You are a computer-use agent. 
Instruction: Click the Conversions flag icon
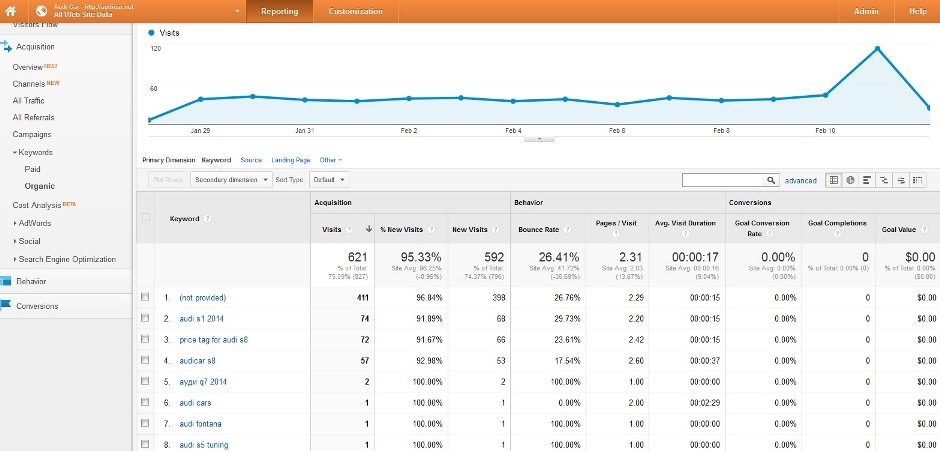[6, 305]
